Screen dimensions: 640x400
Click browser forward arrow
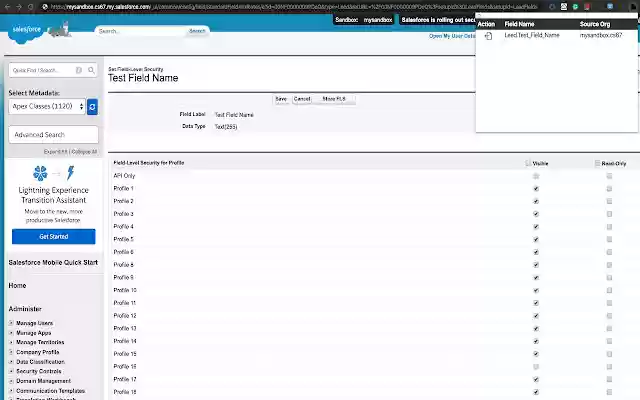pyautogui.click(x=19, y=7)
